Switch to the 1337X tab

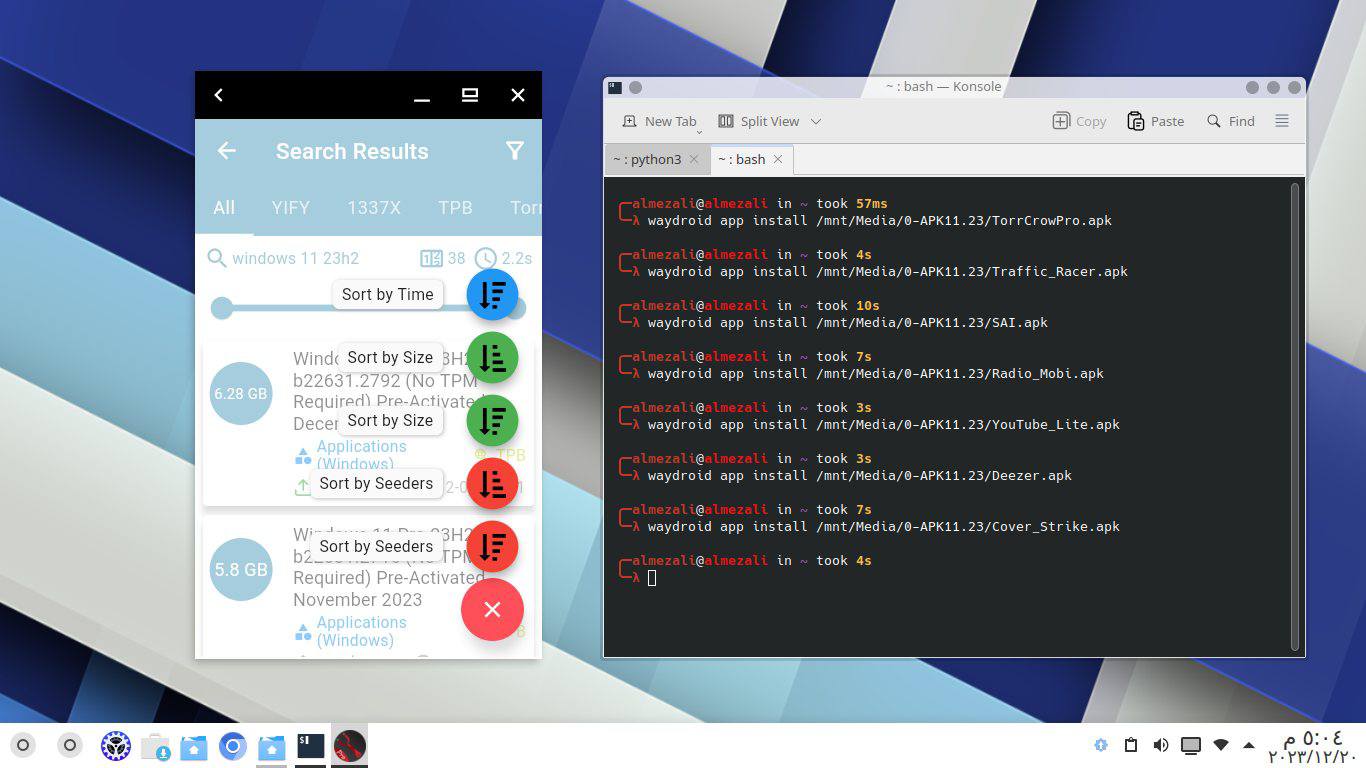coord(374,208)
